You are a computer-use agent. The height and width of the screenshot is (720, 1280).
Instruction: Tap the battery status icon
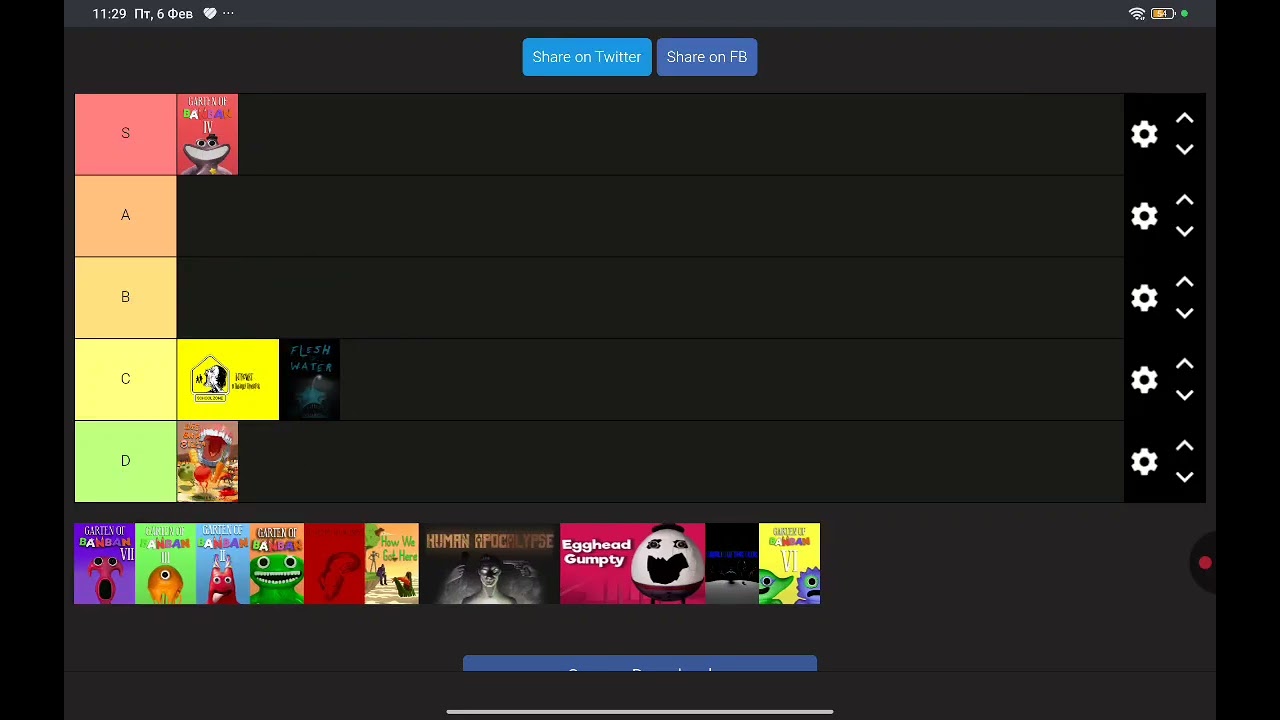[1162, 14]
